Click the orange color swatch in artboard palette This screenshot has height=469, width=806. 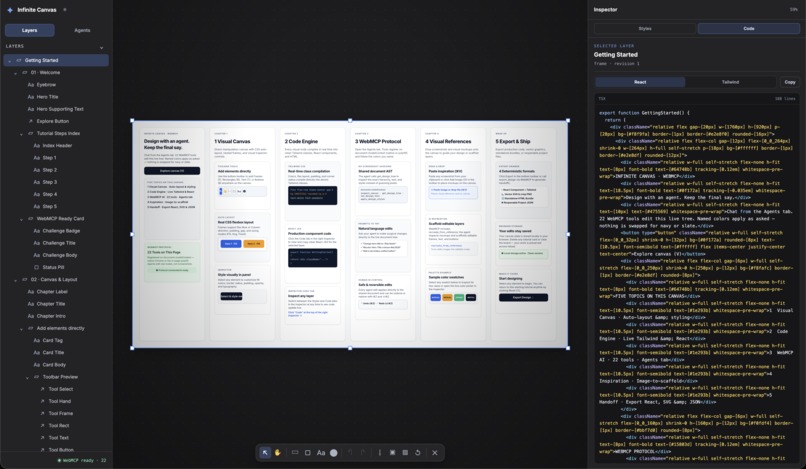pos(447,297)
